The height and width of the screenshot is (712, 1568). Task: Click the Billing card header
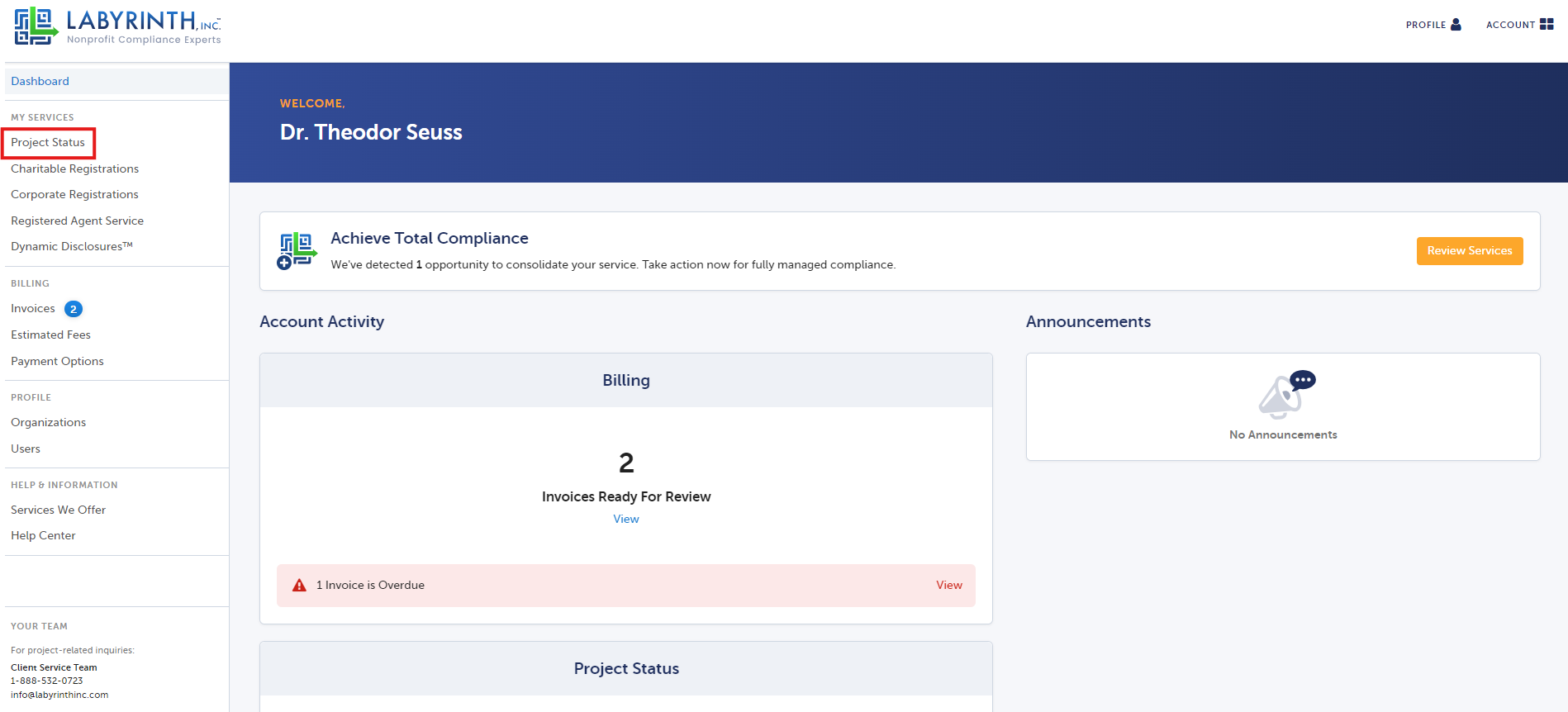coord(626,380)
